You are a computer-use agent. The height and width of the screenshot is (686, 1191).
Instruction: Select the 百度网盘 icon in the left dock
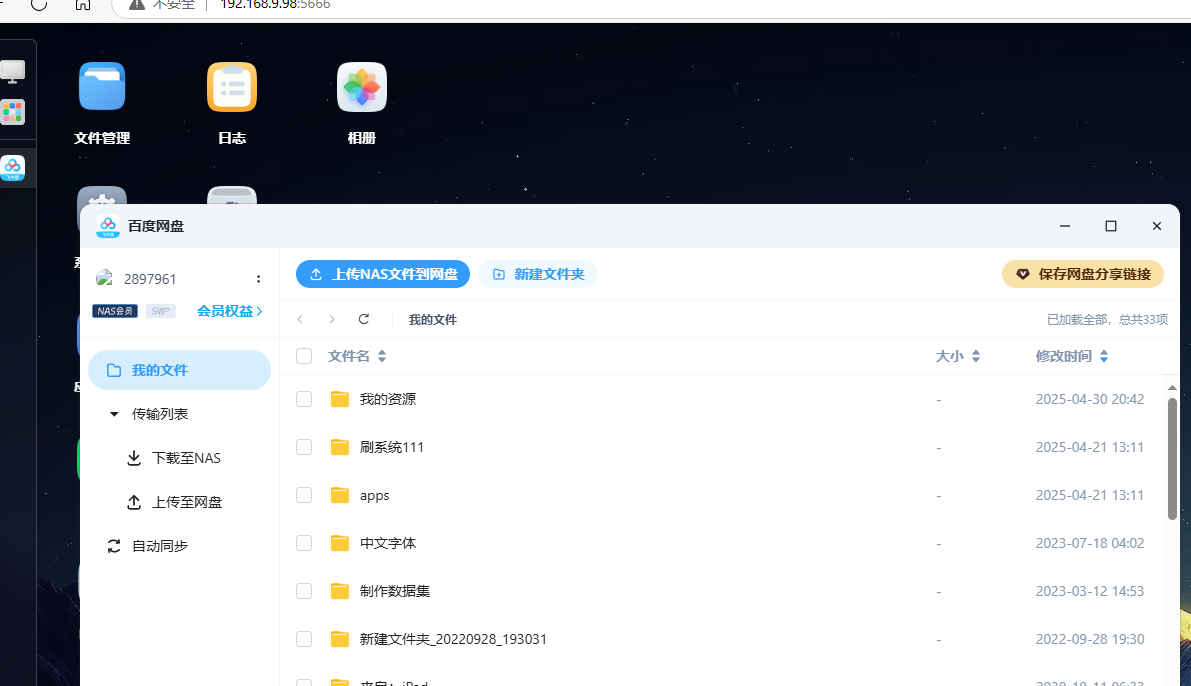(x=13, y=168)
